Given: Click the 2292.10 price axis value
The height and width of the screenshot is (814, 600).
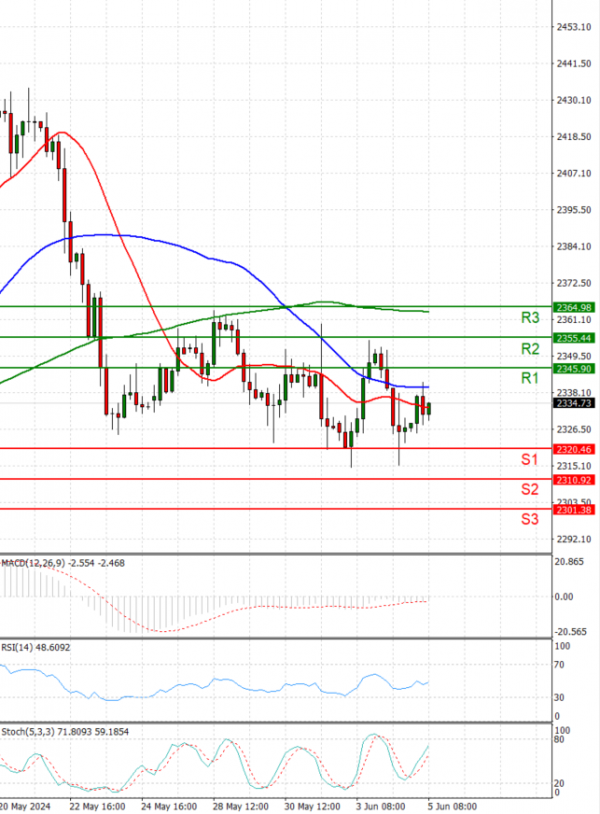Looking at the screenshot, I should click(574, 539).
